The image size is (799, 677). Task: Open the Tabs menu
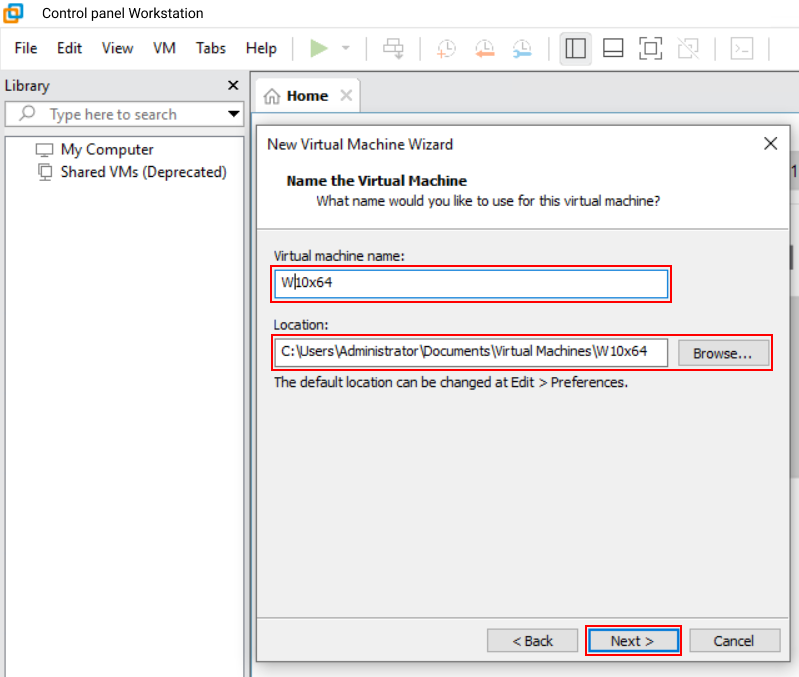[211, 48]
